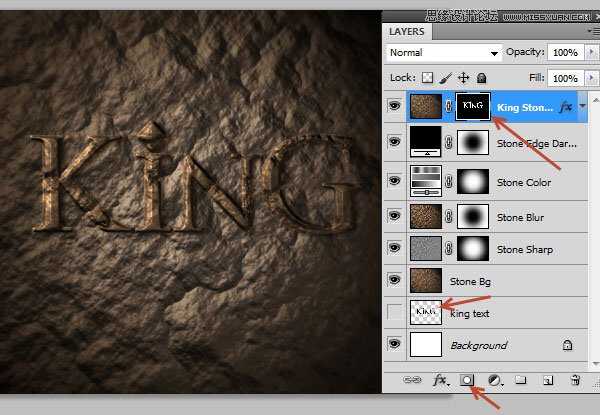
Task: Enable Lock position icon
Action: pos(463,78)
